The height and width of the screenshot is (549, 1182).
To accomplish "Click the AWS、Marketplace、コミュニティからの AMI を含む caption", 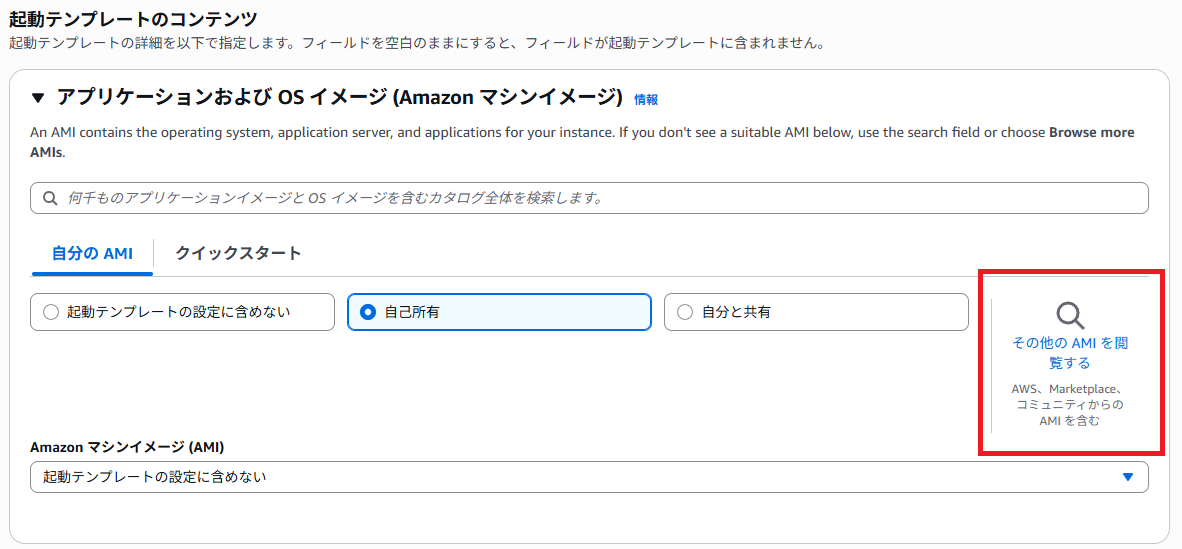I will [1070, 405].
